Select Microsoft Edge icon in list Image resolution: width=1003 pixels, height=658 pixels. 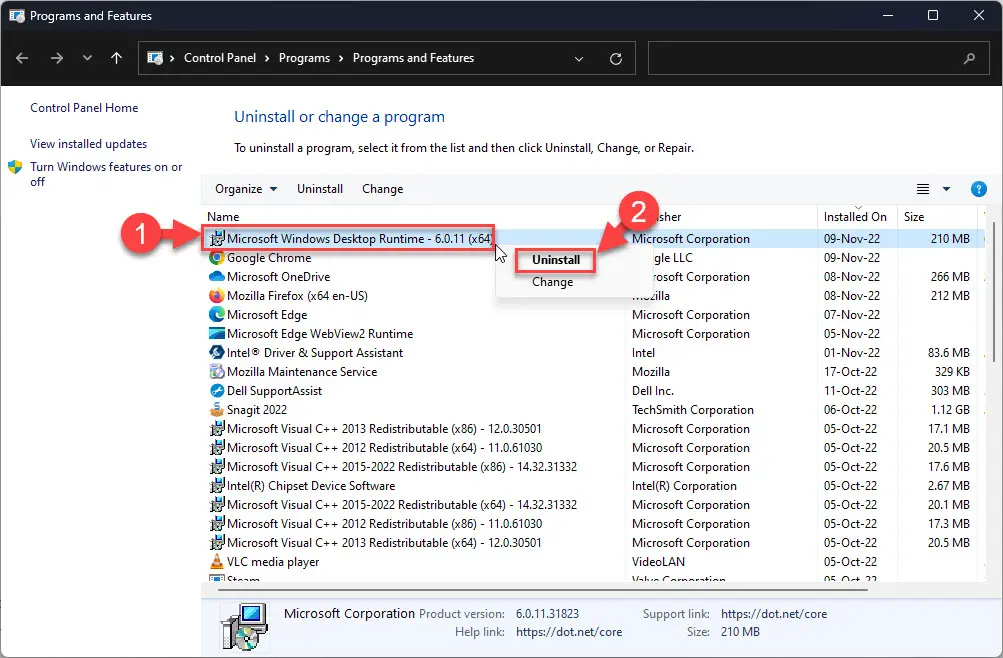217,315
